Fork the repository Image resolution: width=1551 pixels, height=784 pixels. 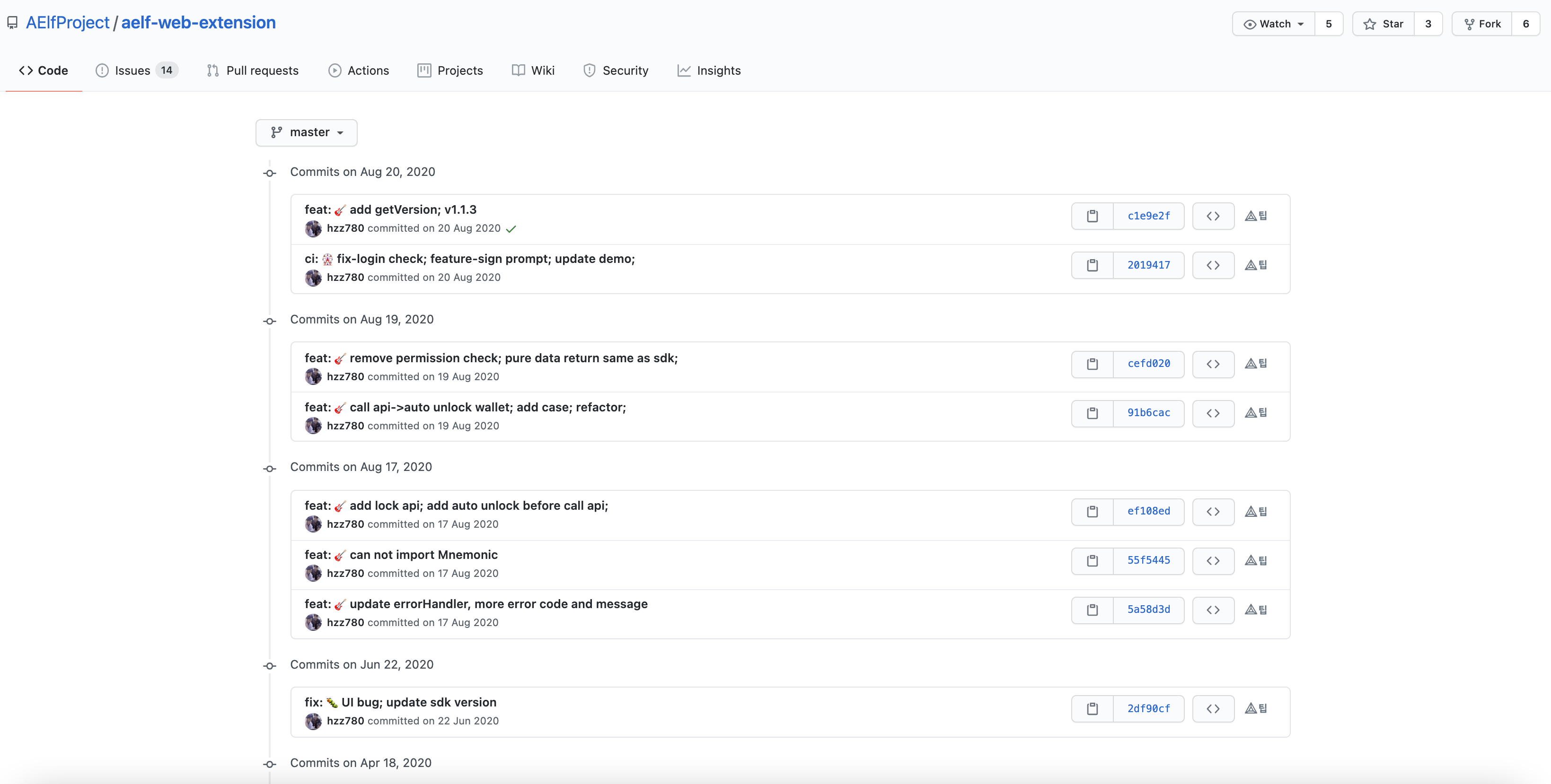(x=1482, y=24)
